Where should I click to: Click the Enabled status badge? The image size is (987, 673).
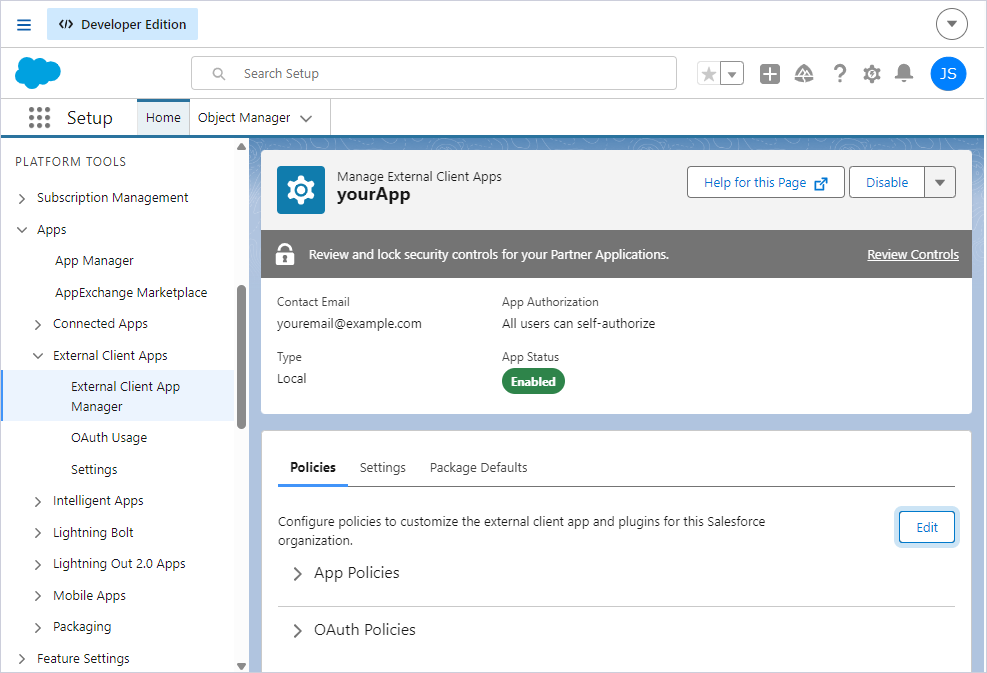[533, 382]
